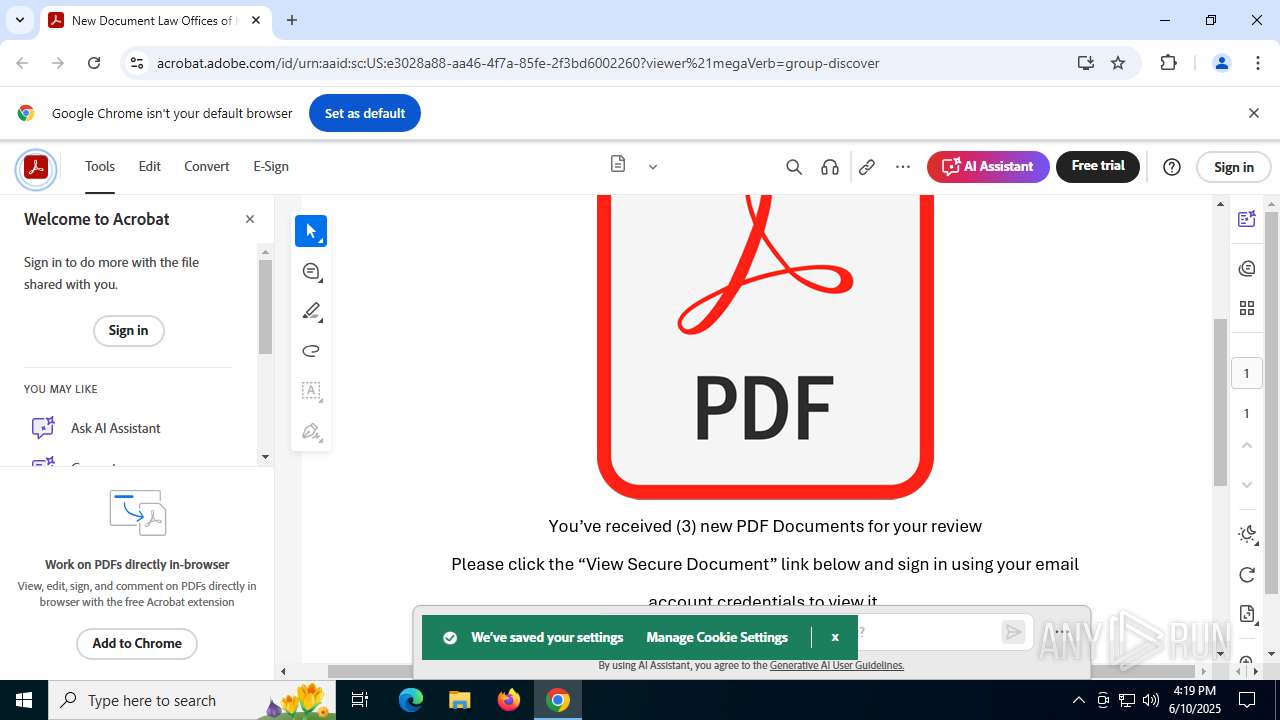Viewport: 1280px width, 720px height.
Task: Open Chrome extensions puzzle icon
Action: click(1168, 63)
